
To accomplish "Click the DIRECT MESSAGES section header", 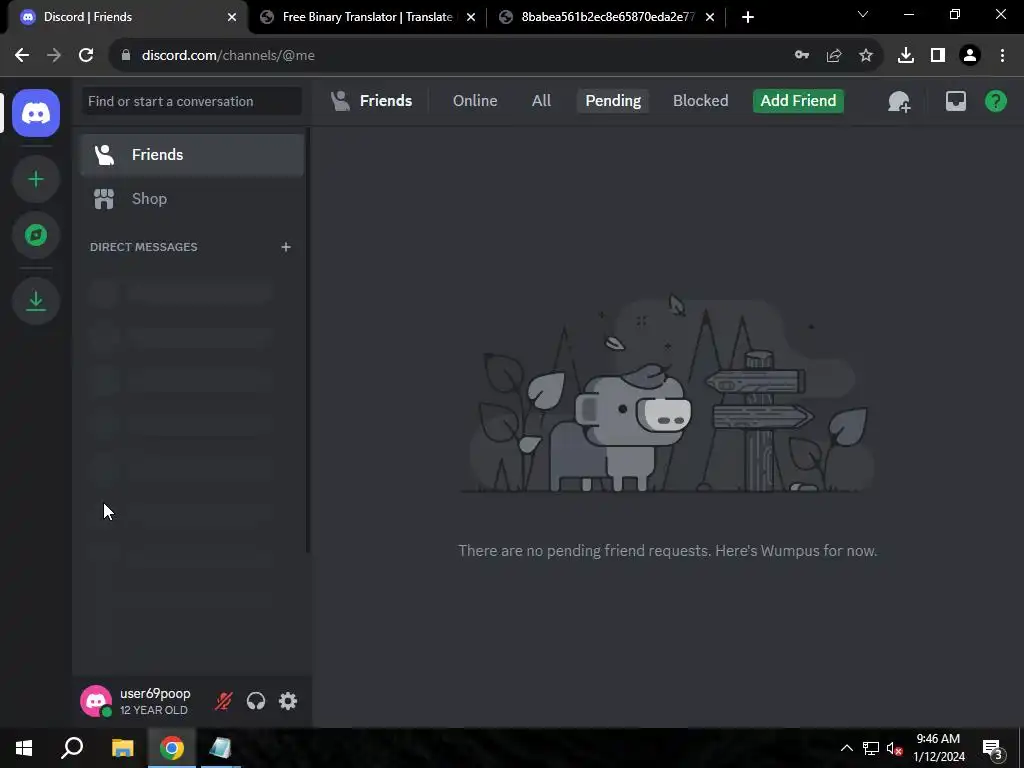I will click(x=144, y=247).
